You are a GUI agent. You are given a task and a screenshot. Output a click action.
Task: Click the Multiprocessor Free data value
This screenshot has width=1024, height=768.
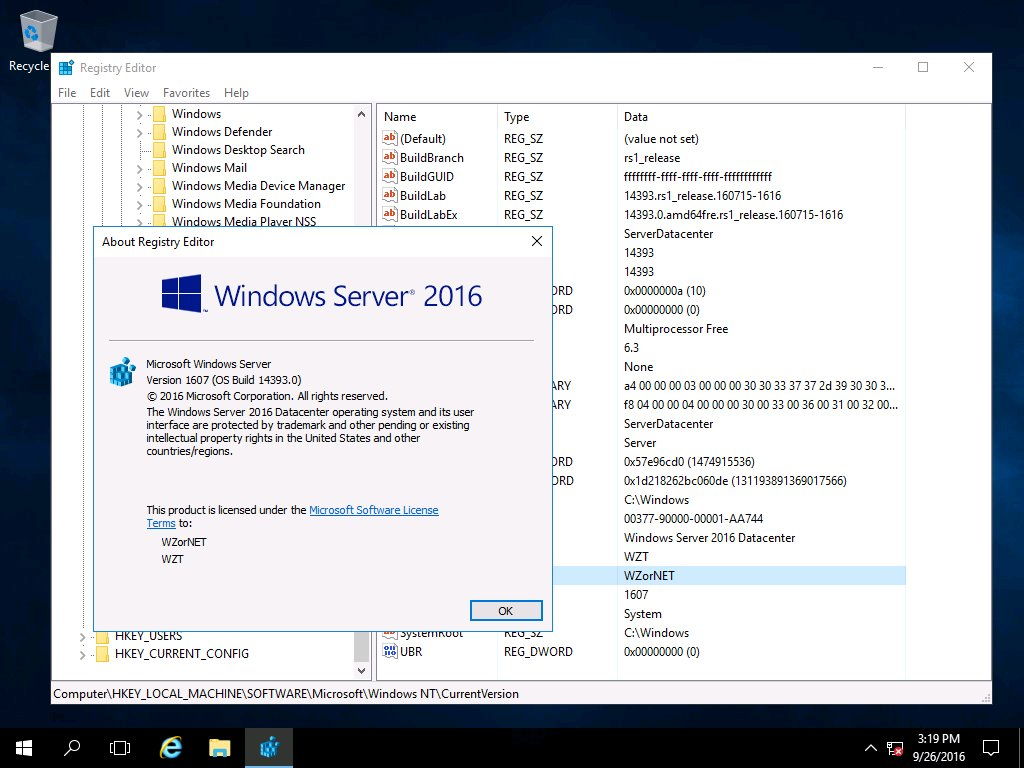(x=676, y=328)
